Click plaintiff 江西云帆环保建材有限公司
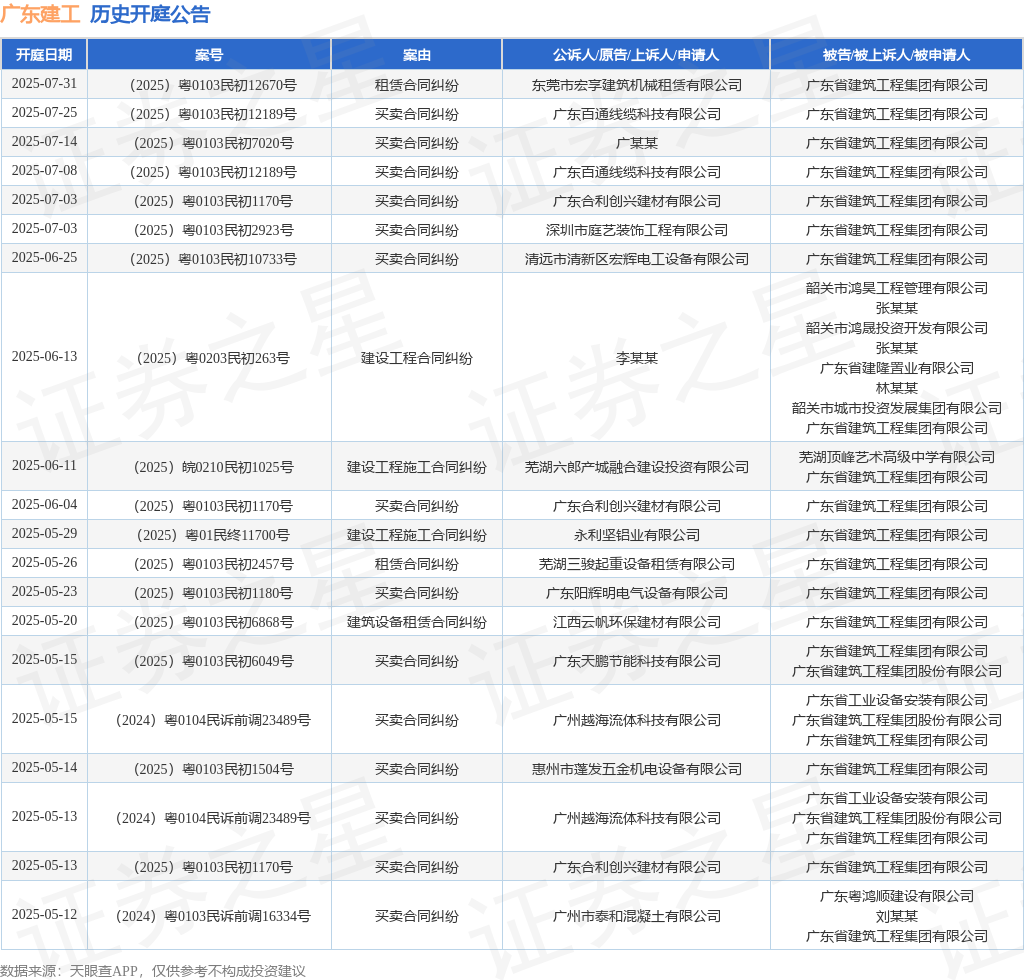1024x980 pixels. [637, 622]
